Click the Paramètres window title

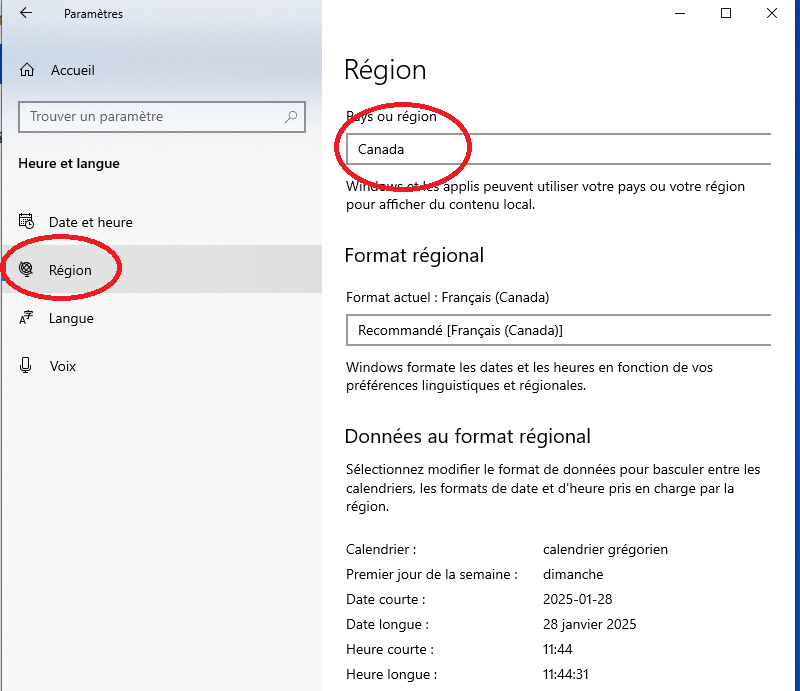click(x=93, y=14)
